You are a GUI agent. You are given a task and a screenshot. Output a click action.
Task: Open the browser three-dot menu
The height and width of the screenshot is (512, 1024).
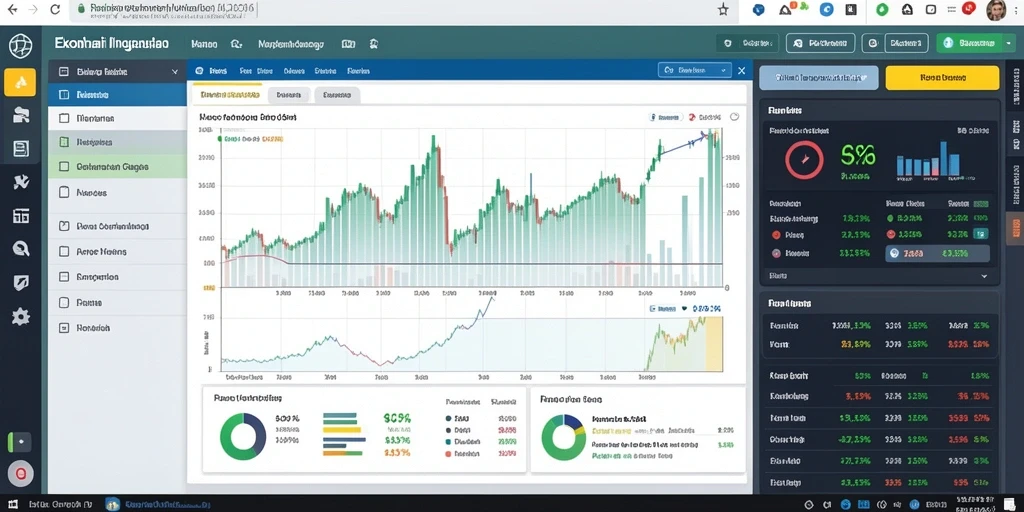click(1017, 10)
